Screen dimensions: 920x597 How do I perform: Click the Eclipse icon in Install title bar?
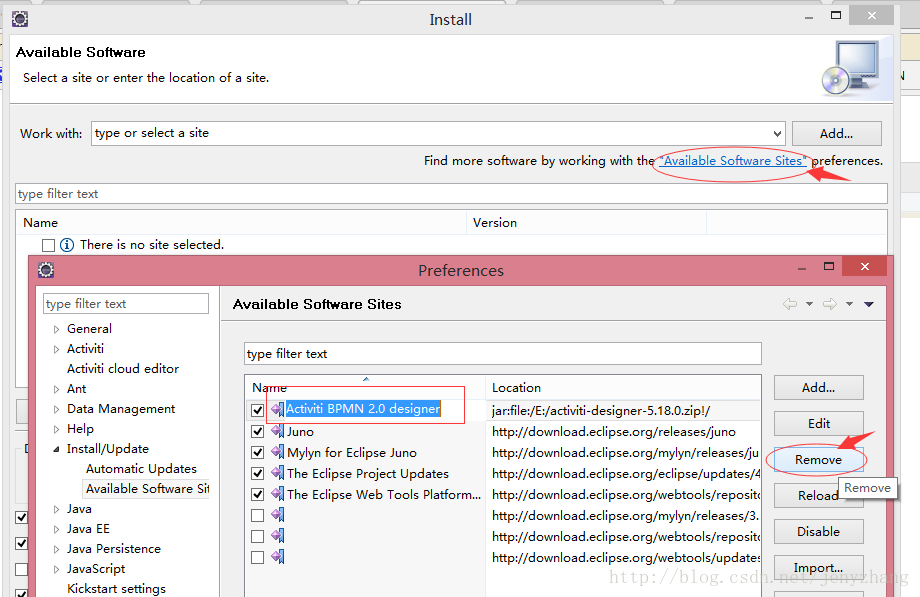(x=20, y=19)
